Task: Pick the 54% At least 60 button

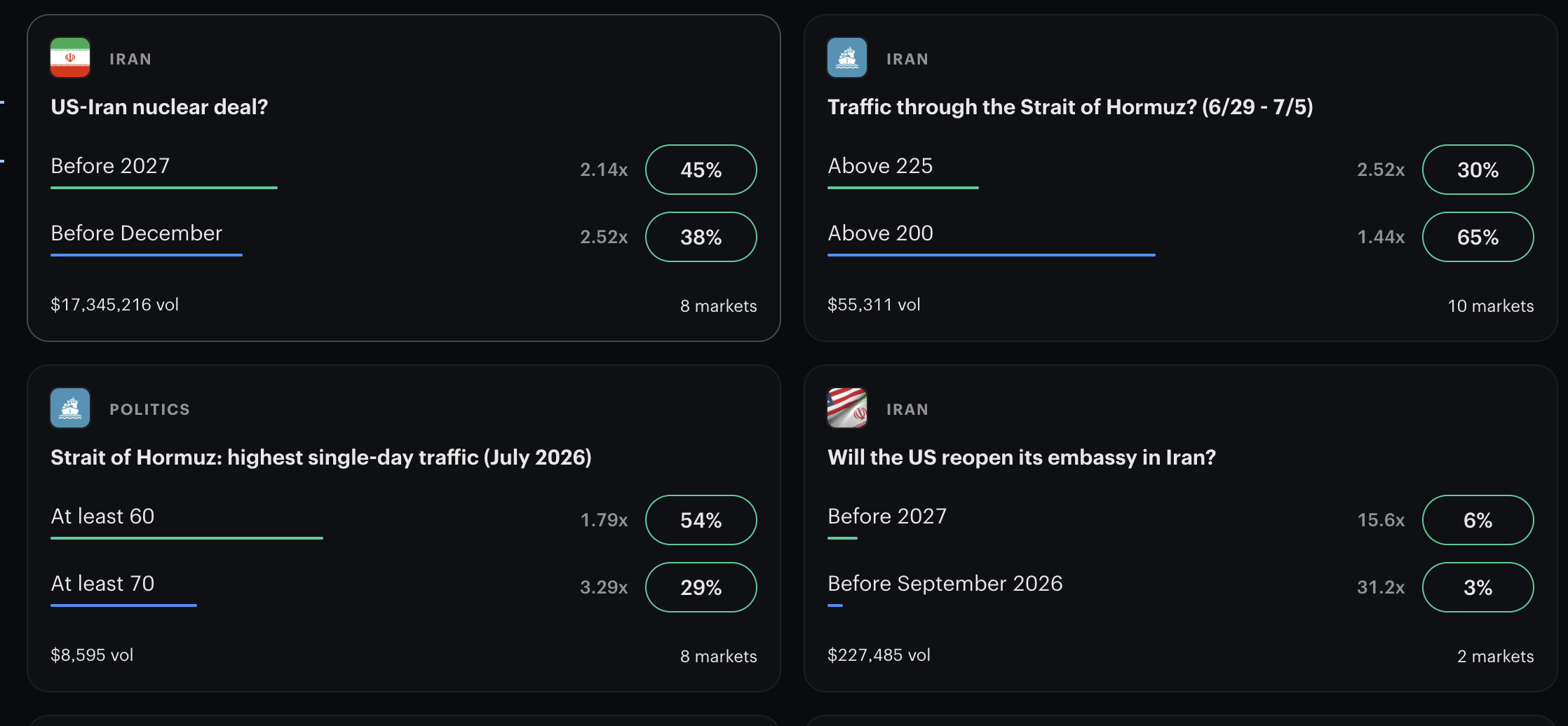Action: tap(701, 520)
